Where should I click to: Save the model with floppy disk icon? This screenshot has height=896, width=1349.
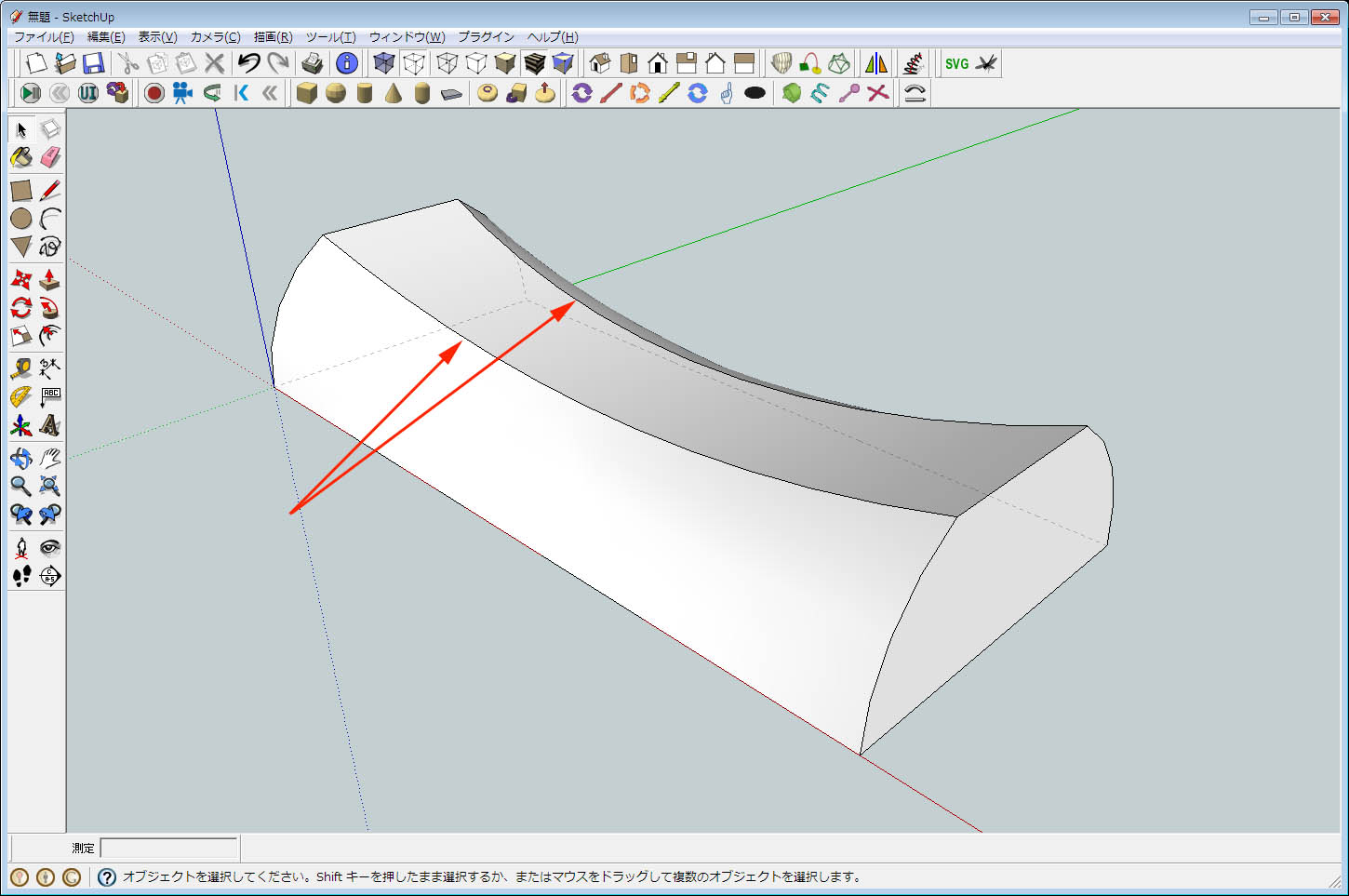(x=93, y=63)
